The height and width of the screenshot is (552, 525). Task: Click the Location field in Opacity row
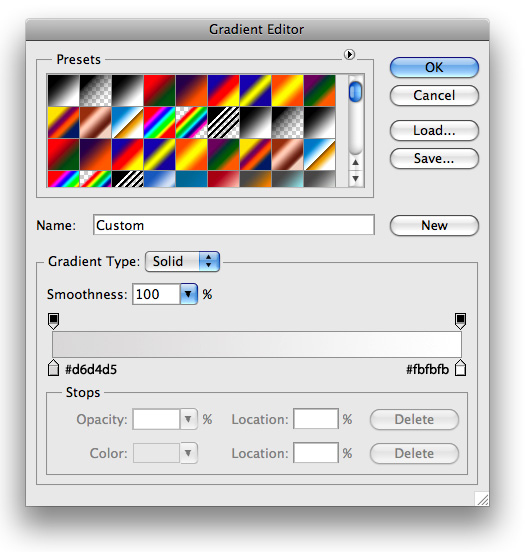pyautogui.click(x=316, y=419)
